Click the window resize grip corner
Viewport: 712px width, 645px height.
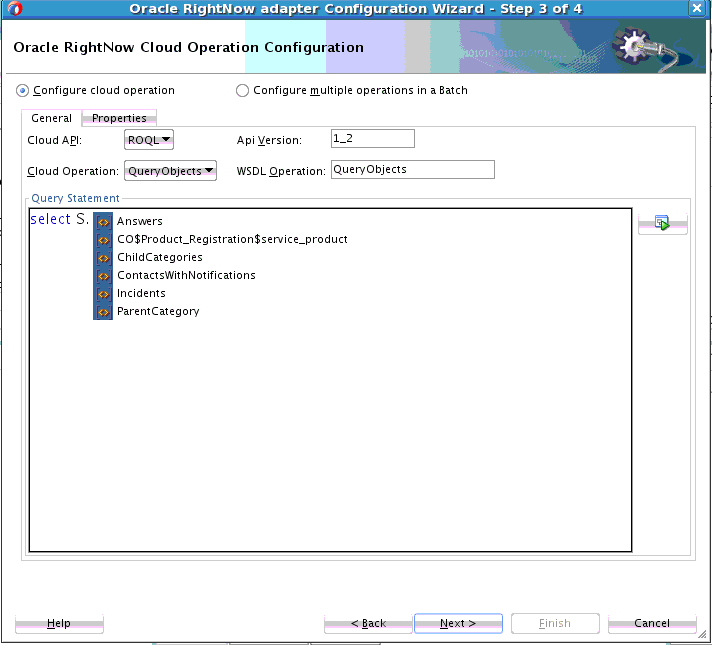point(702,634)
